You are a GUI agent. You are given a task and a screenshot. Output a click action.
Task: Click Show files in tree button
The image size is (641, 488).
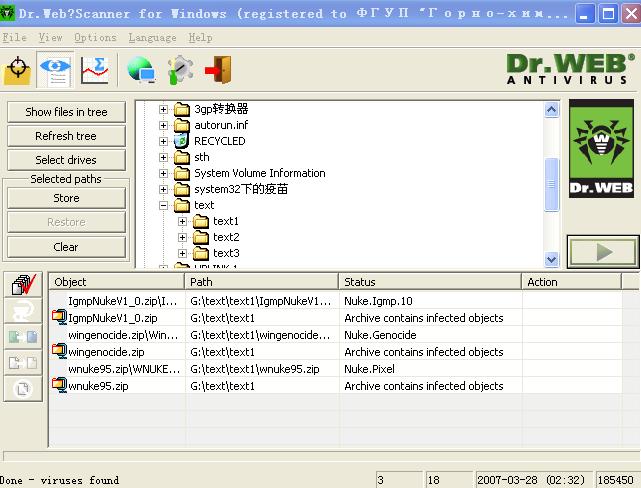[x=66, y=112]
